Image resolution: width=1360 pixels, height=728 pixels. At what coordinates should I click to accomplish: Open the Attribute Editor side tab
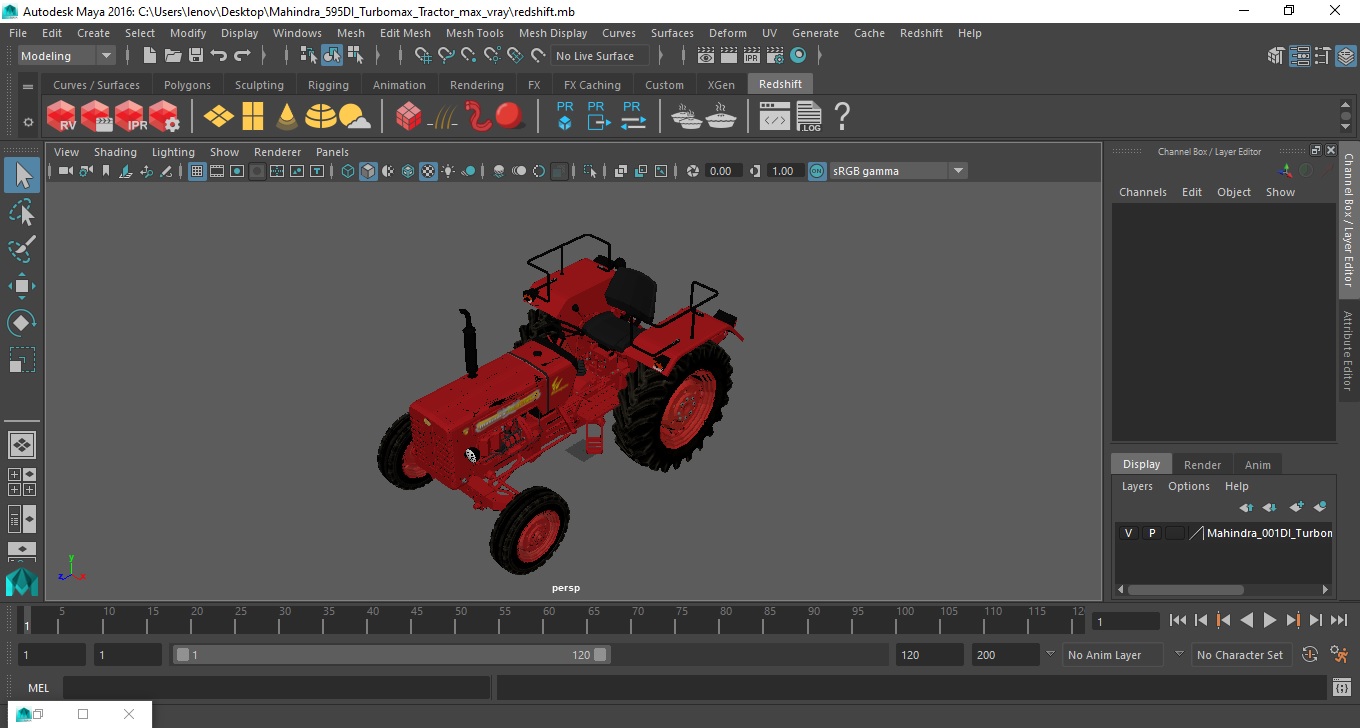click(1348, 351)
